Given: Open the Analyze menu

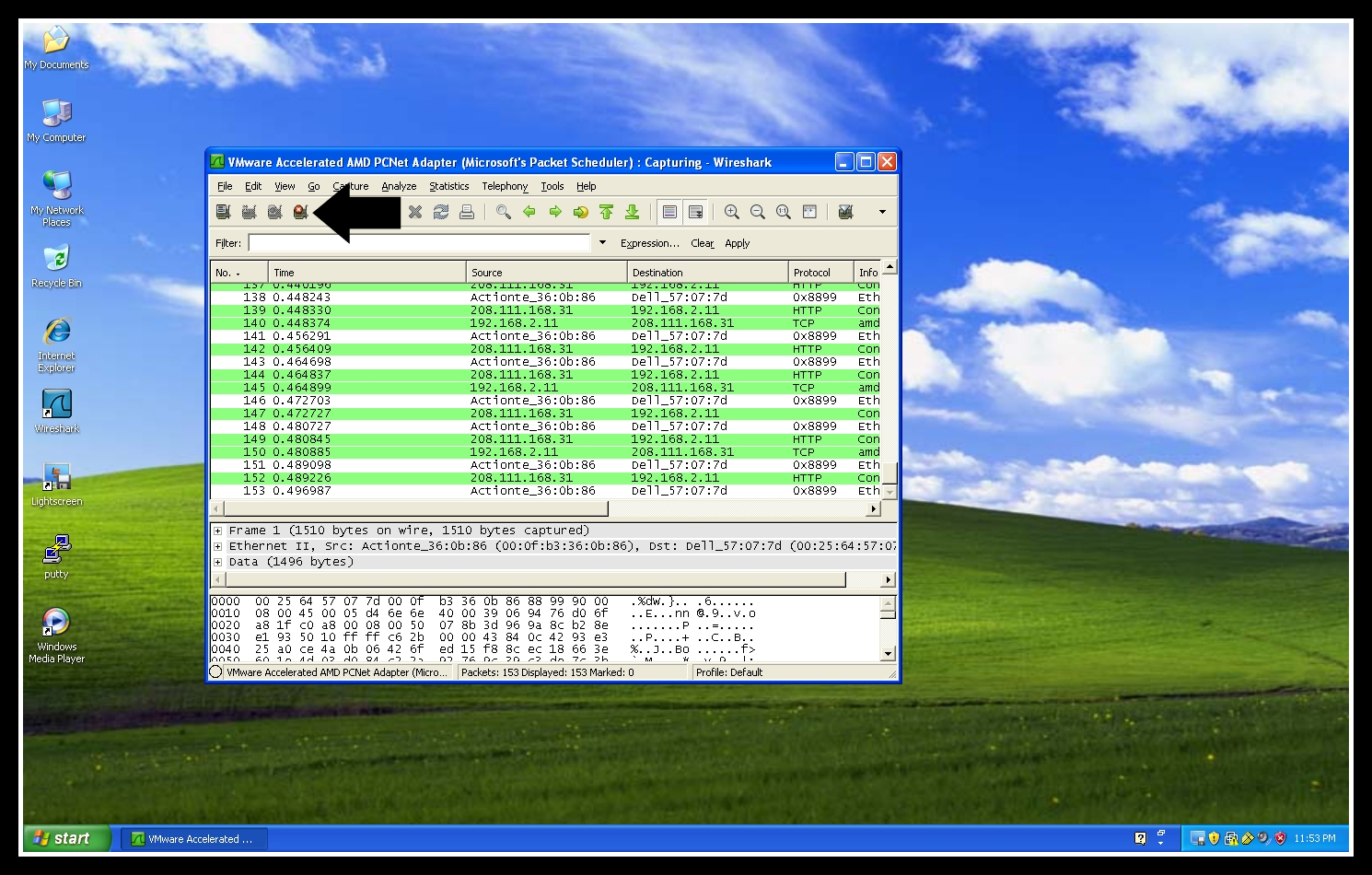Looking at the screenshot, I should pyautogui.click(x=399, y=186).
